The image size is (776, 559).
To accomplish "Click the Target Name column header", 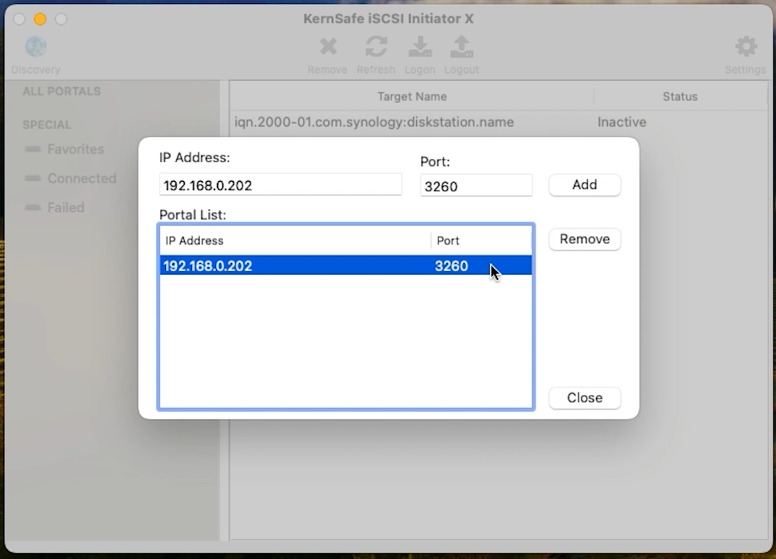I will pos(412,96).
